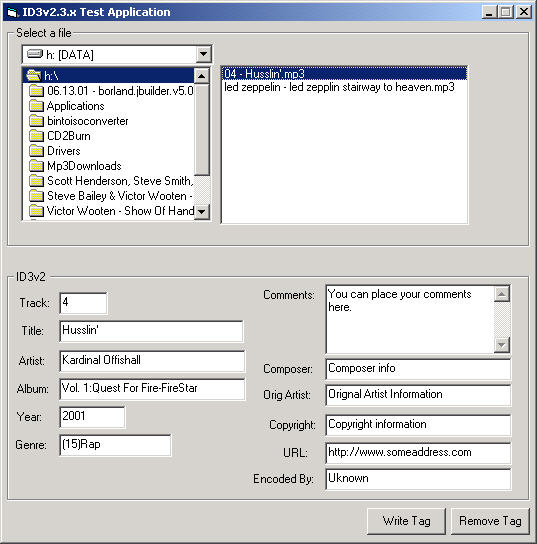The image size is (537, 544).
Task: Click the Encoded By field
Action: [x=418, y=479]
